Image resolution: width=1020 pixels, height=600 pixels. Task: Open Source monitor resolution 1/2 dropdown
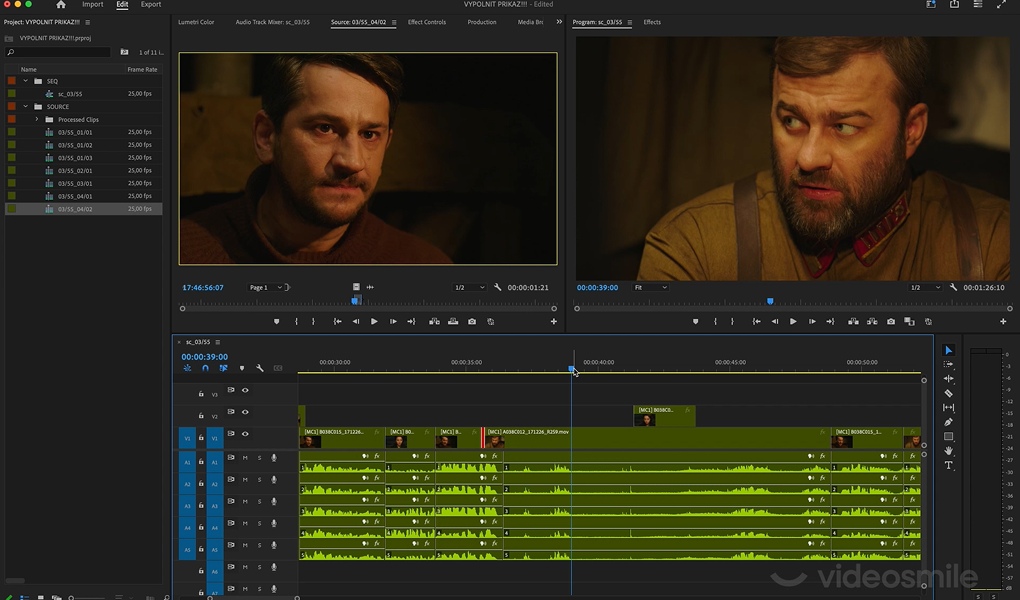(x=469, y=287)
